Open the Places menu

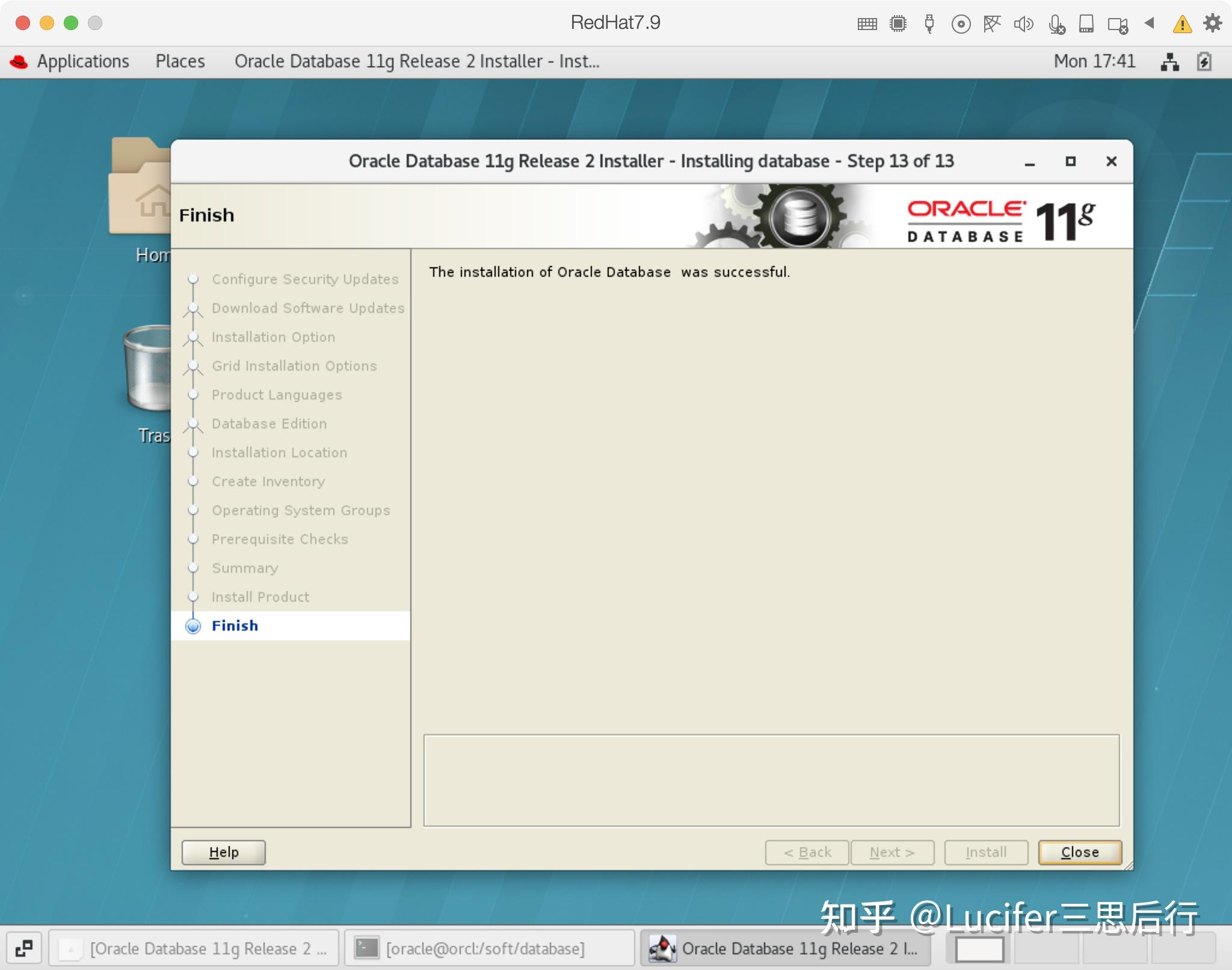[x=180, y=61]
